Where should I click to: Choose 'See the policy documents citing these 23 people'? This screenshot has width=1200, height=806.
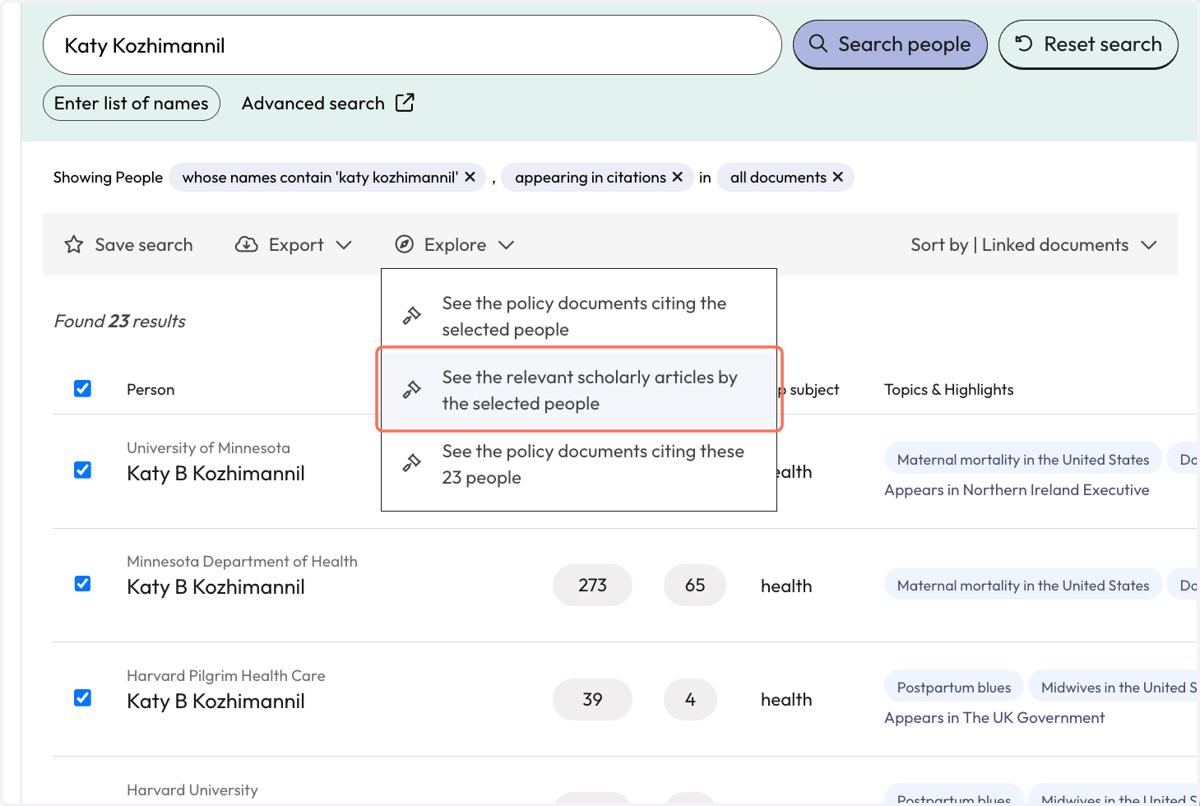(x=579, y=464)
